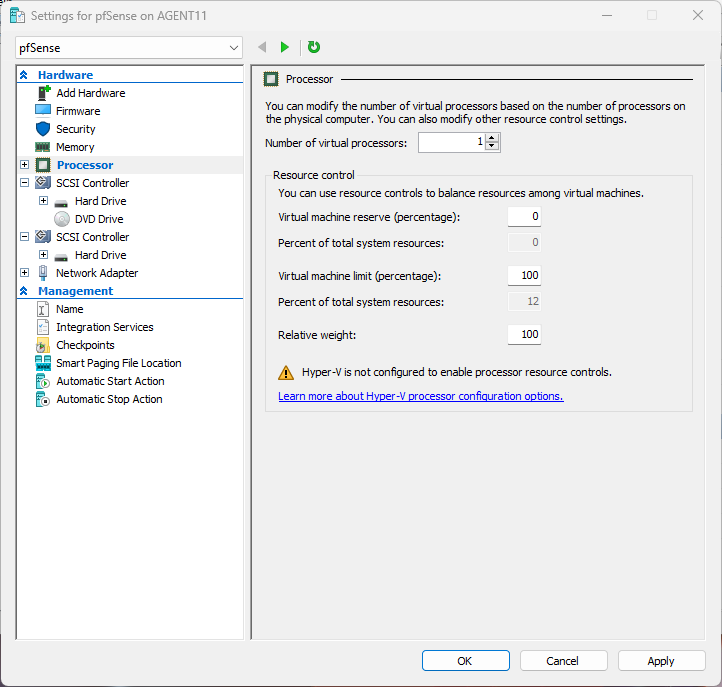Screen dimensions: 722x687
Task: Expand the Network Adapter tree node
Action: tap(24, 273)
